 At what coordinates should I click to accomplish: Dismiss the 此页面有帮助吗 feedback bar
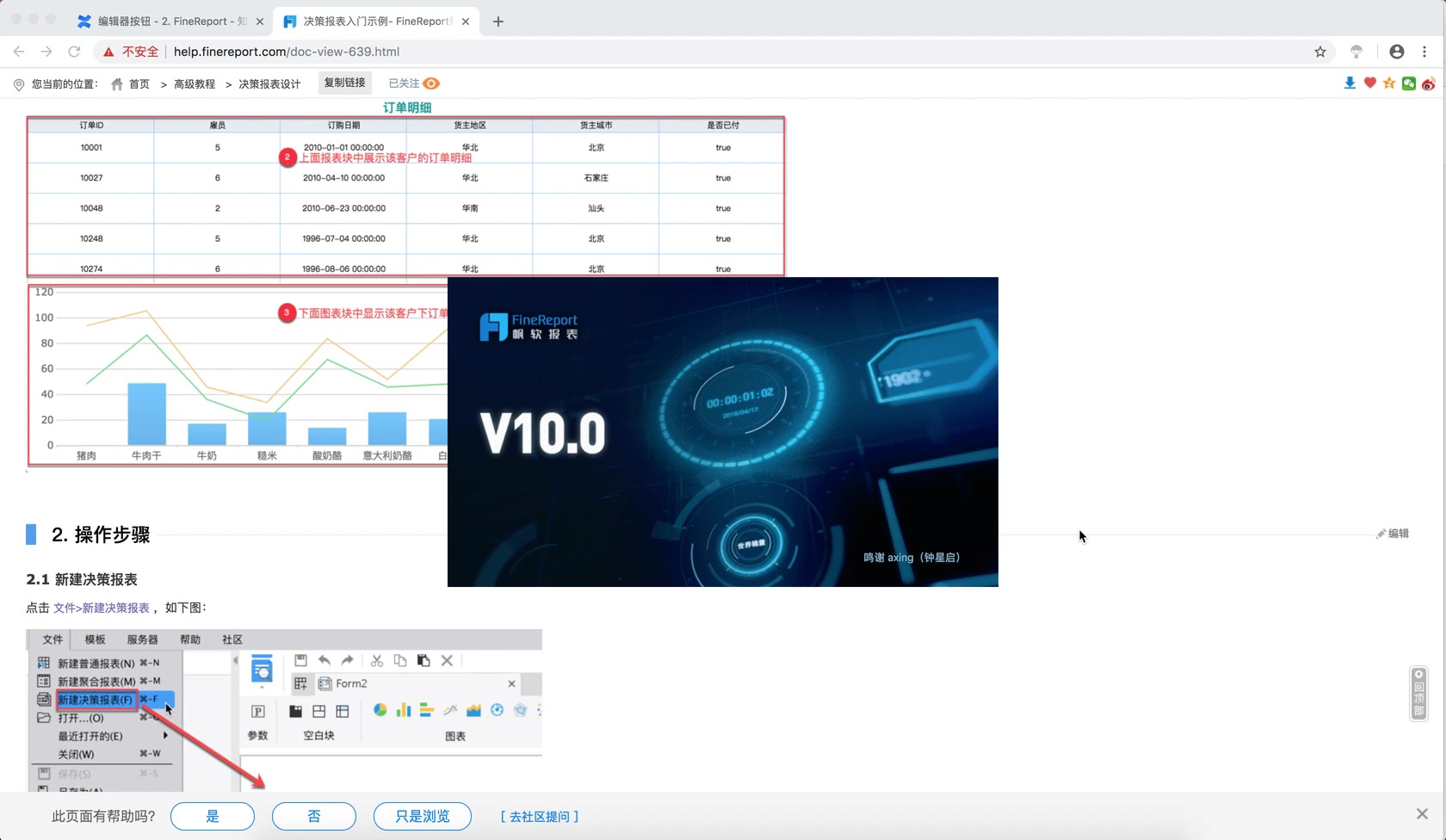[x=1422, y=813]
